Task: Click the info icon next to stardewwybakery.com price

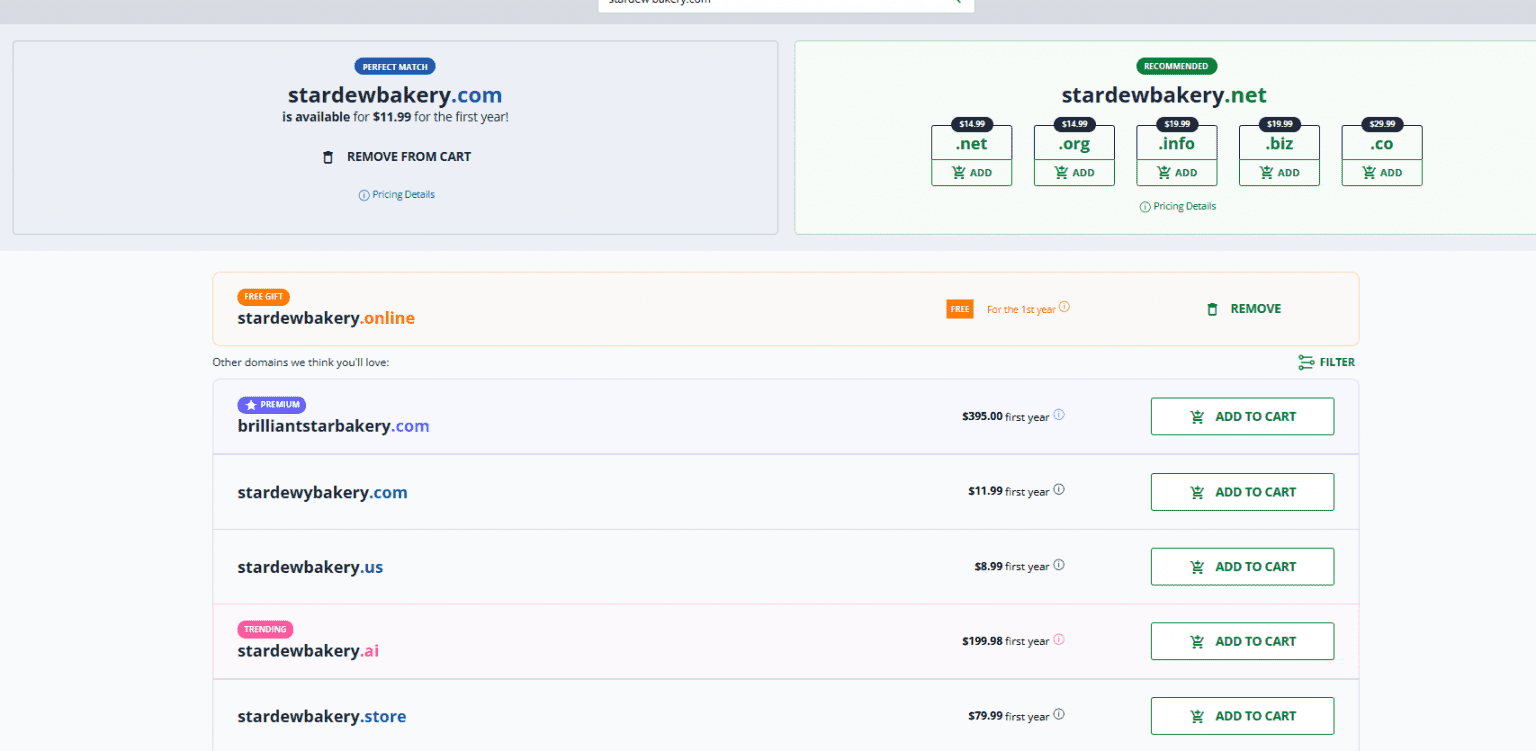Action: click(x=1059, y=489)
